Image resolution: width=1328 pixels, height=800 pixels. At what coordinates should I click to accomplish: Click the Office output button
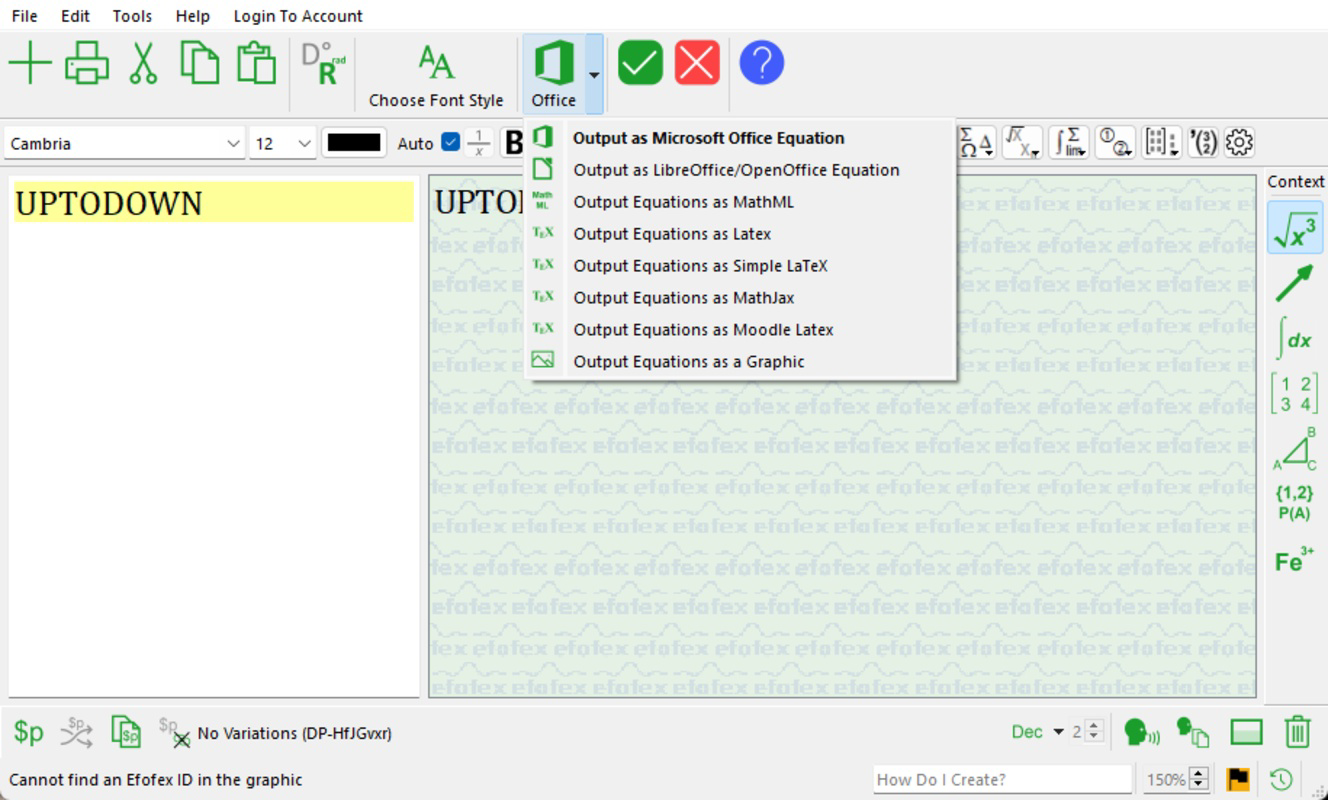click(x=553, y=74)
